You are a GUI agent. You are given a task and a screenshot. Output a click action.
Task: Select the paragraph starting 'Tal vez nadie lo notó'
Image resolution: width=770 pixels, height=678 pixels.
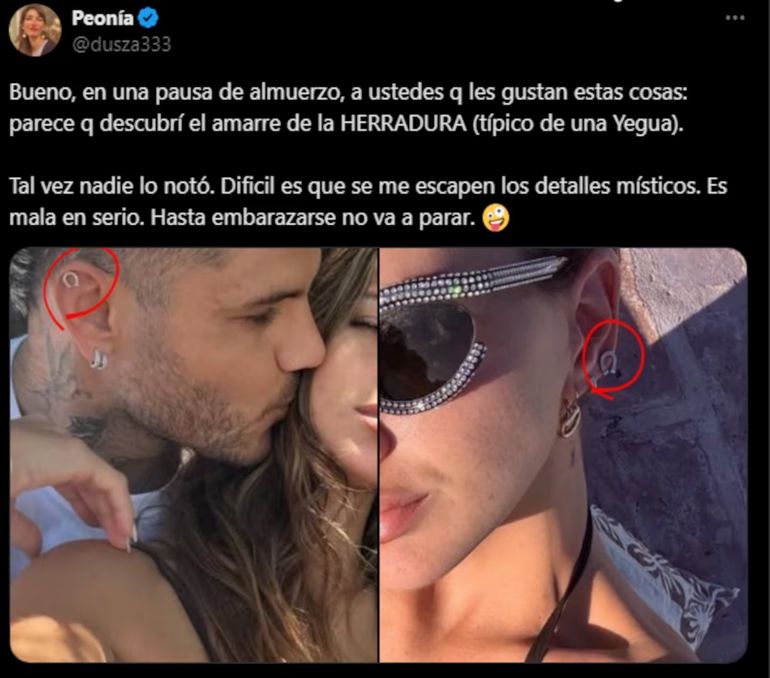(368, 202)
